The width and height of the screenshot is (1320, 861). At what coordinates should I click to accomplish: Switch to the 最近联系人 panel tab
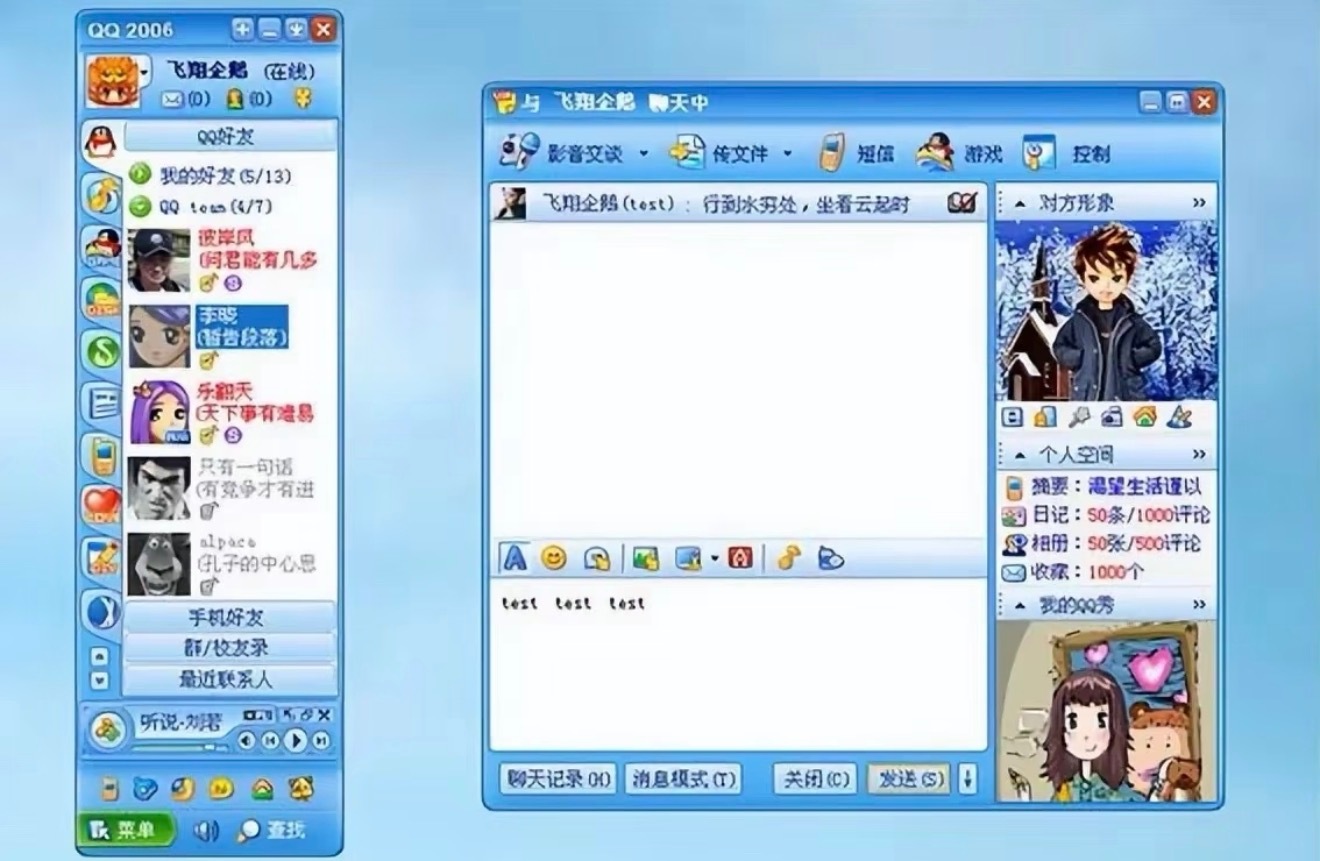point(230,679)
